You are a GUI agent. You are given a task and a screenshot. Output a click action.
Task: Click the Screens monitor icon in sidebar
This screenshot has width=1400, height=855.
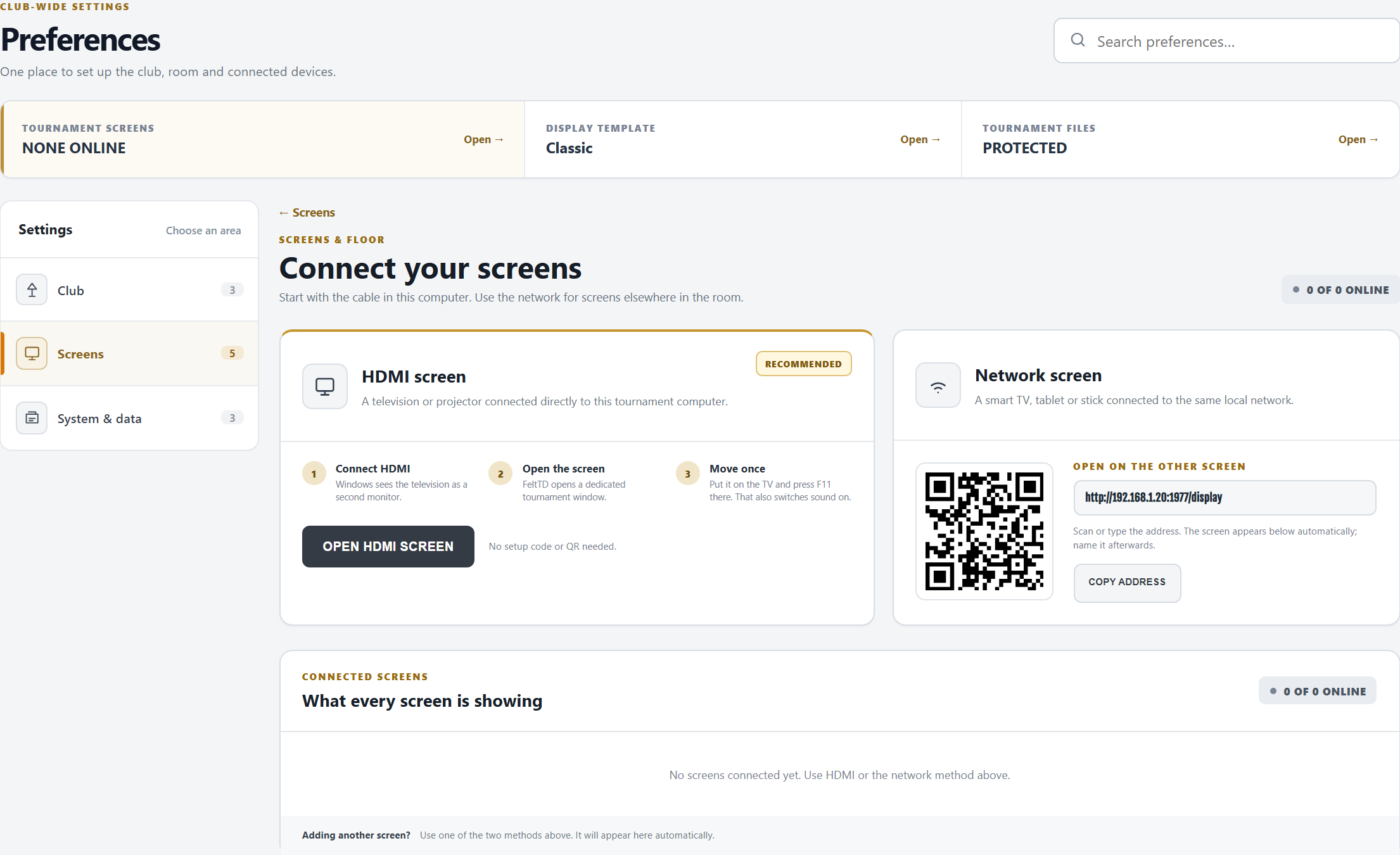pyautogui.click(x=32, y=353)
